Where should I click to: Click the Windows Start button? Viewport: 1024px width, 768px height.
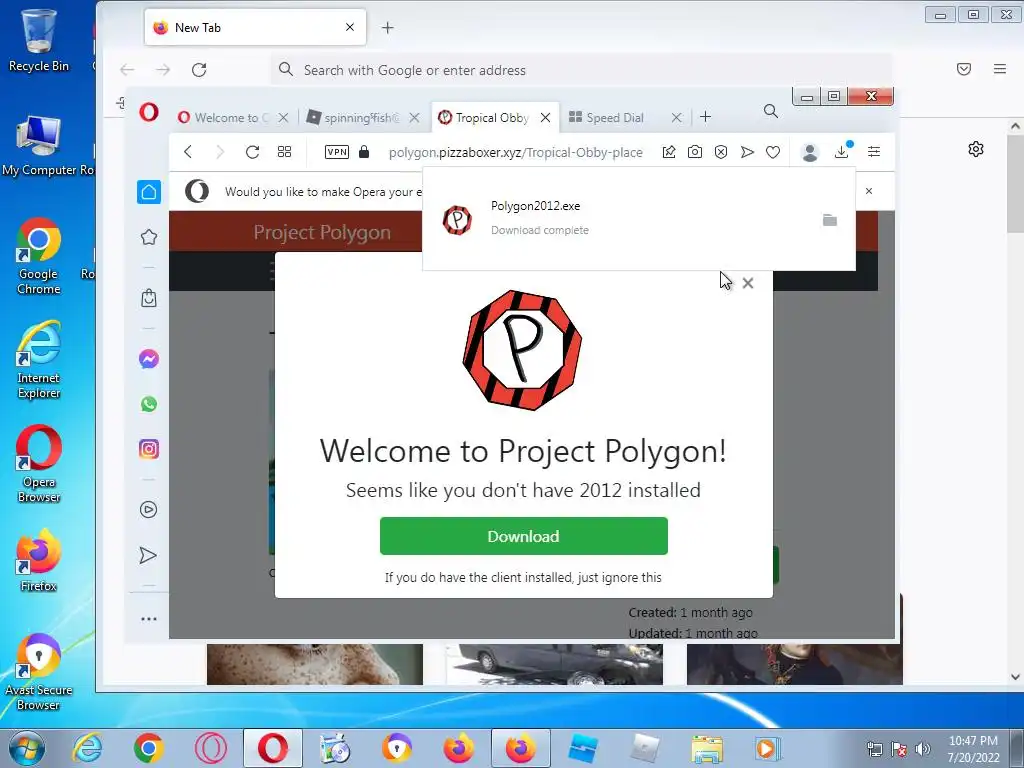26,748
